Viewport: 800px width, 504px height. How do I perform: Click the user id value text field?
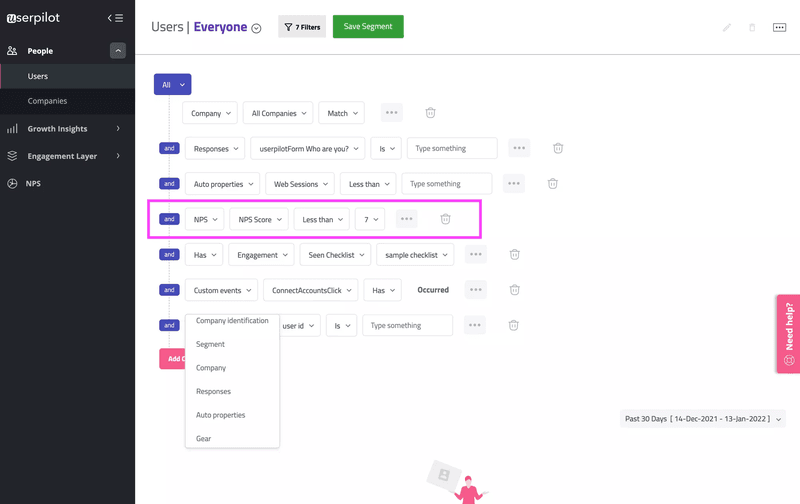[x=408, y=325]
